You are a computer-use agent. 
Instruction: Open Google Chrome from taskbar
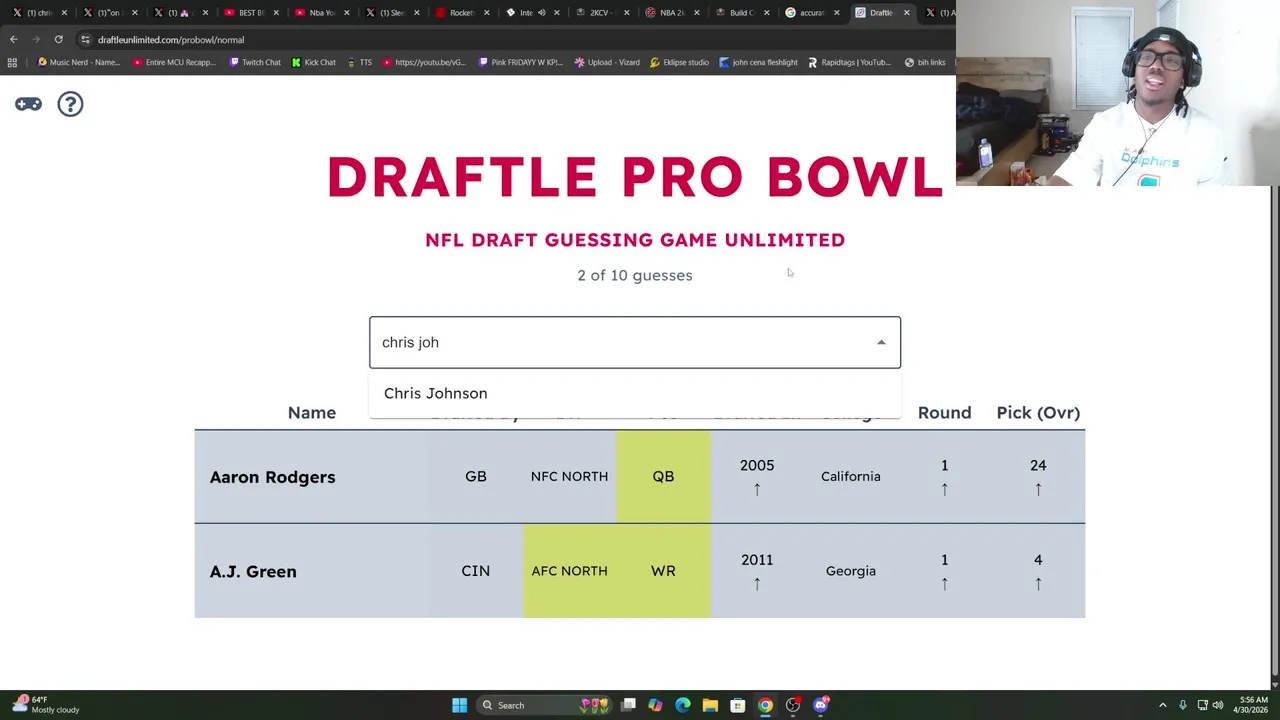pyautogui.click(x=765, y=705)
